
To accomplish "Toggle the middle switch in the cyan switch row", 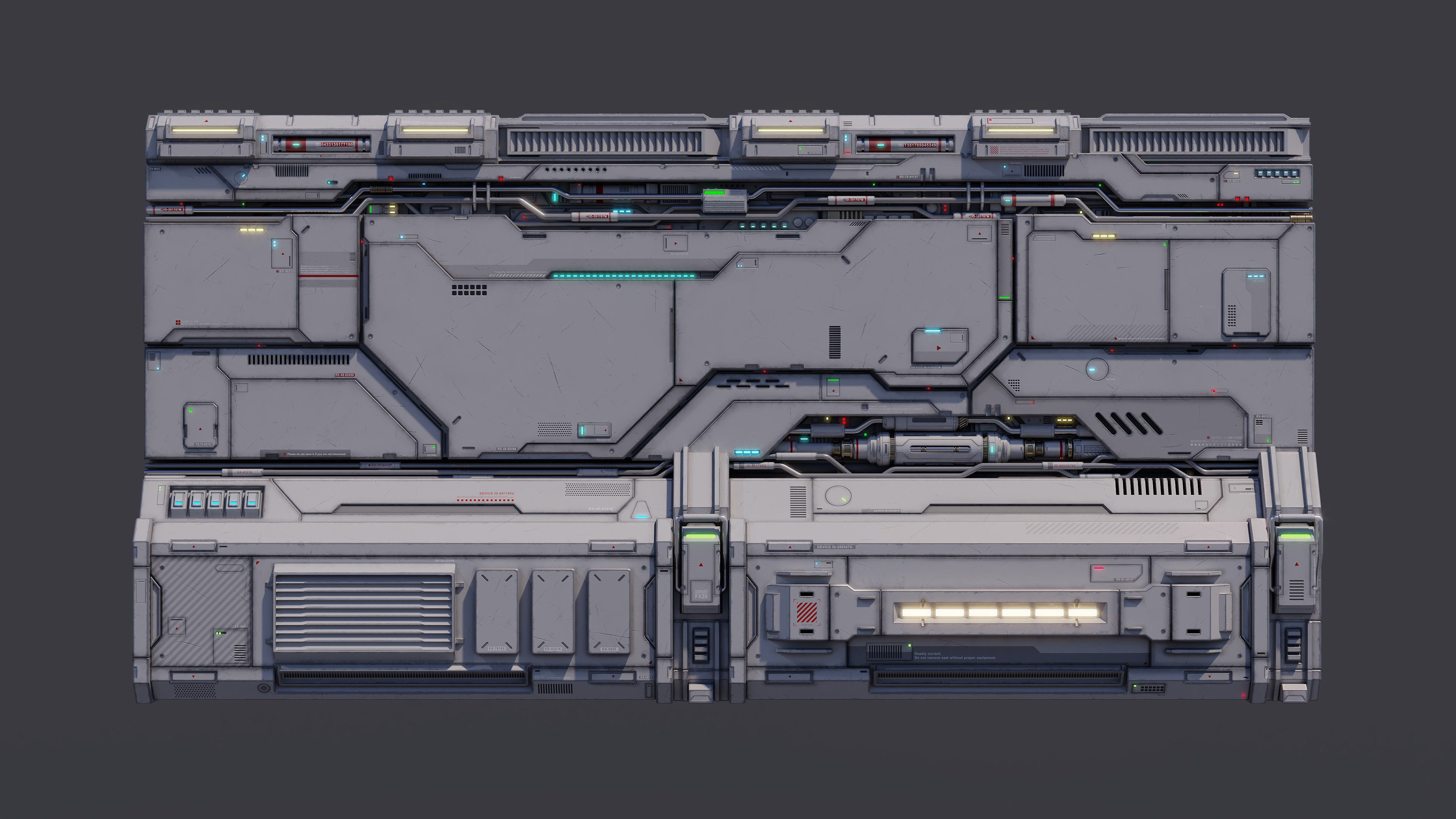I will 215,500.
